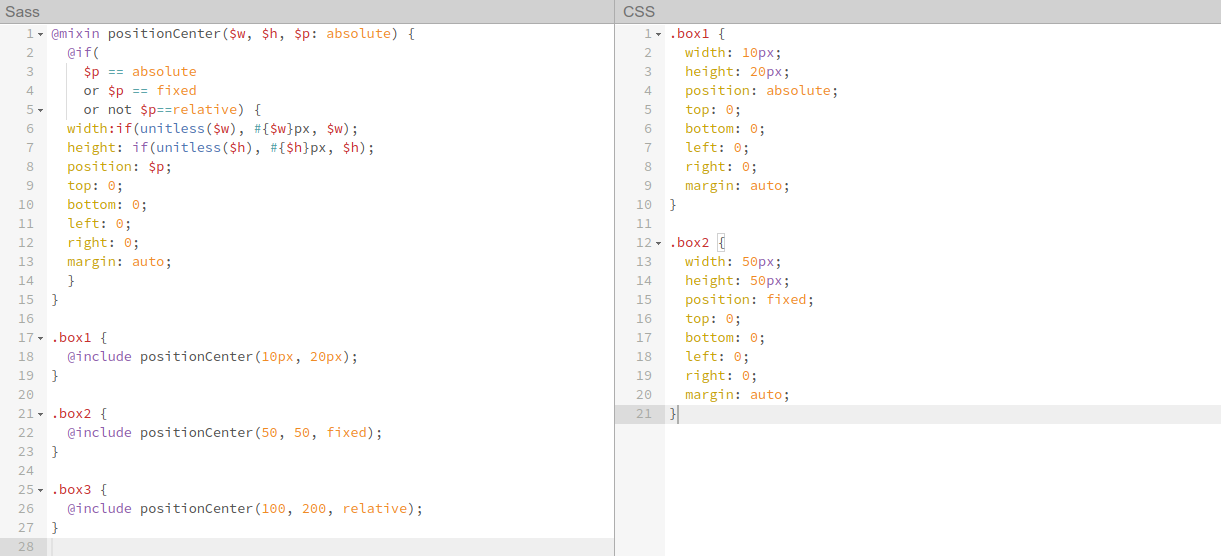Click 'or $p == fixed' on Sass line 4

coord(140,90)
